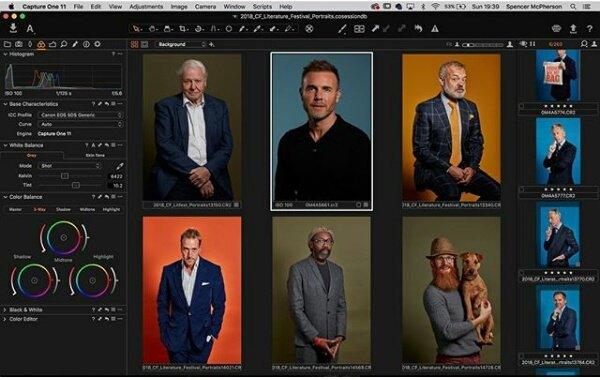Click the Exposure warning triangle icon
Image resolution: width=600 pixels, height=380 pixels.
435,29
